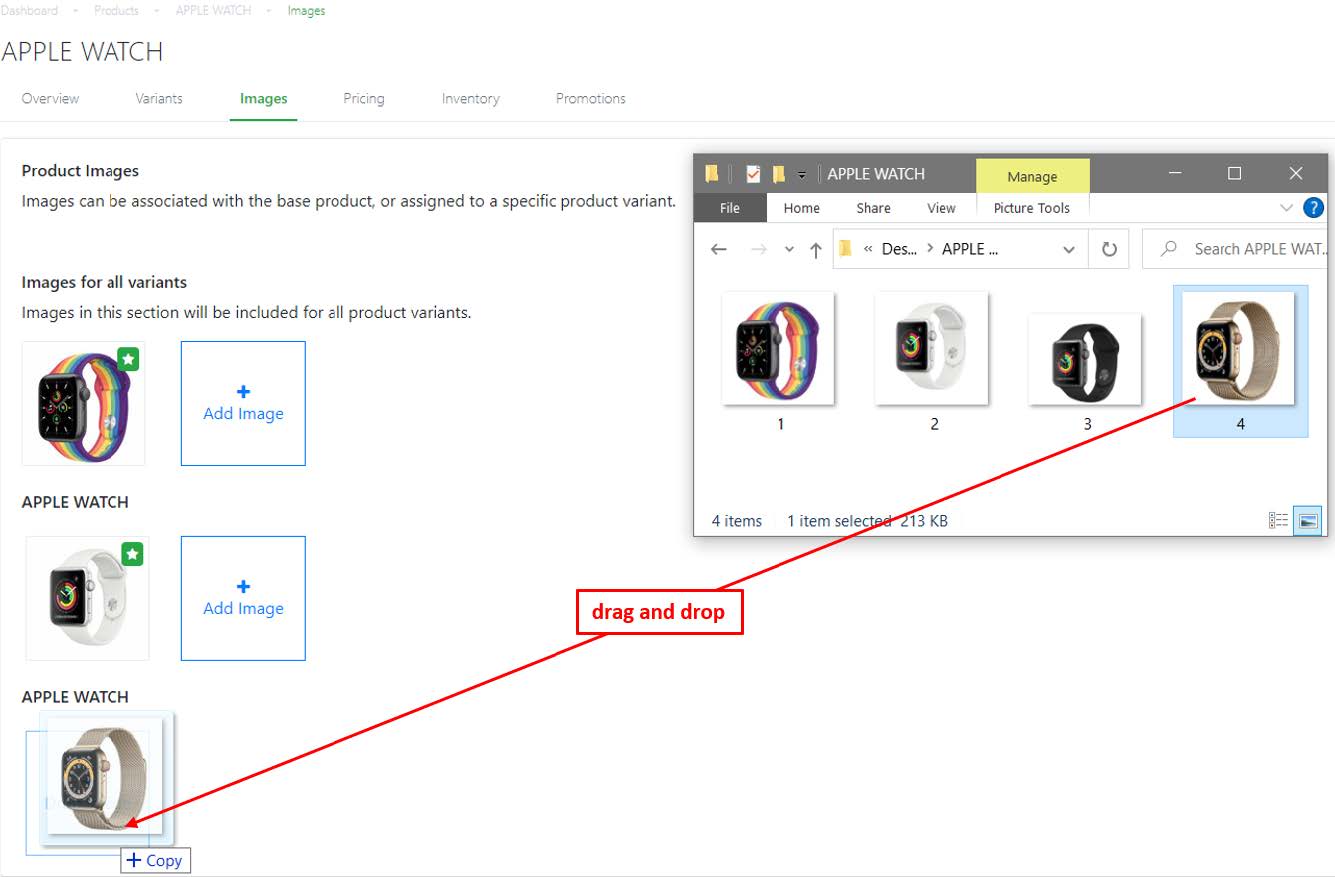Select the white watch file thumbnail named 2
Image resolution: width=1335 pixels, height=877 pixels.
(x=932, y=348)
